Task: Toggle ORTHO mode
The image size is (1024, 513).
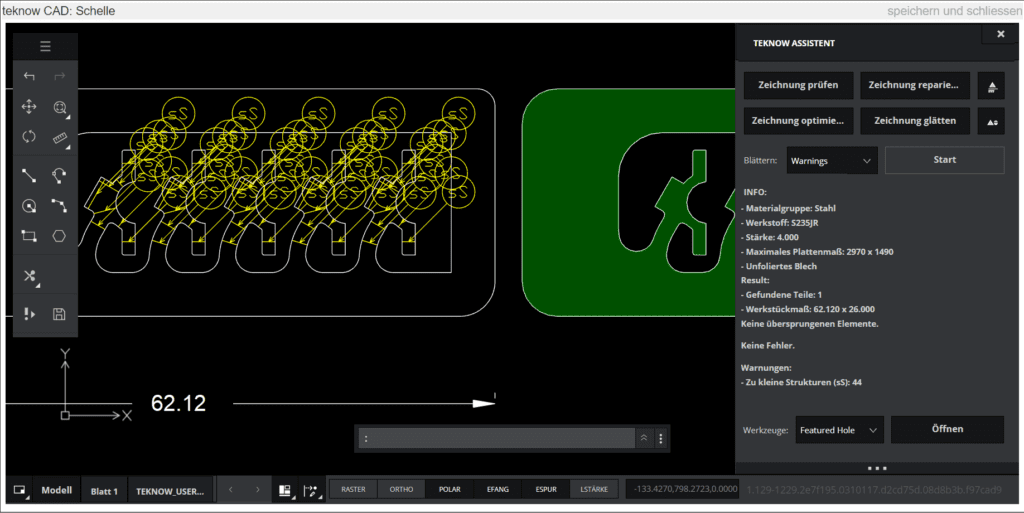Action: point(401,489)
